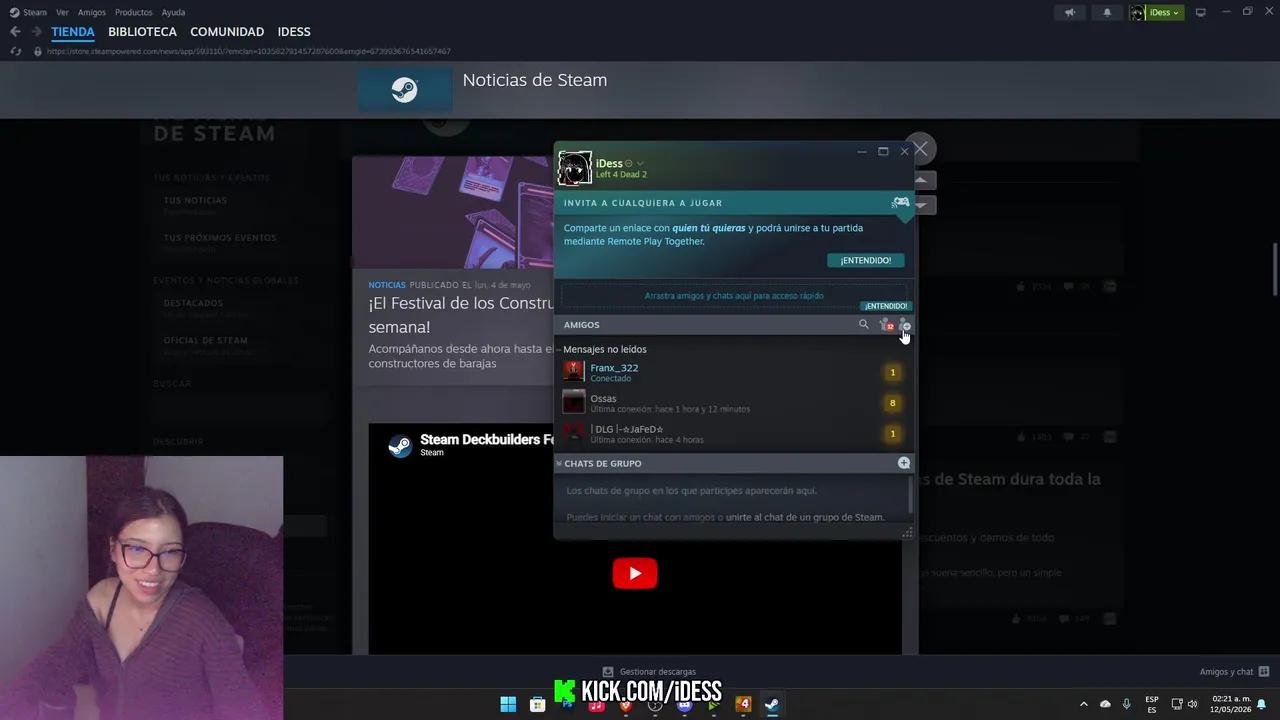Open the Festival de los Constructores news headline

tap(461, 314)
